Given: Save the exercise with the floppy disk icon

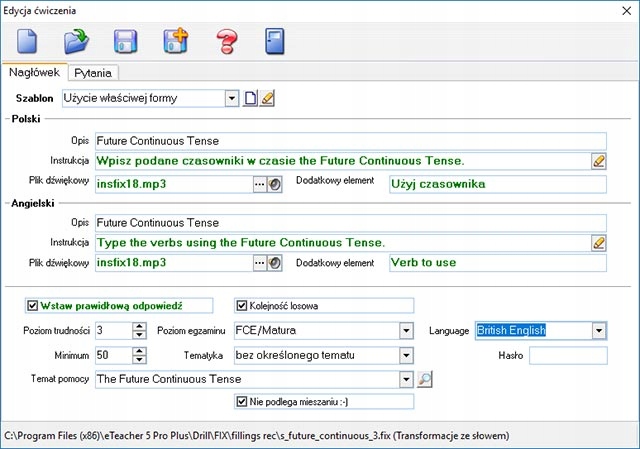Looking at the screenshot, I should coord(126,42).
